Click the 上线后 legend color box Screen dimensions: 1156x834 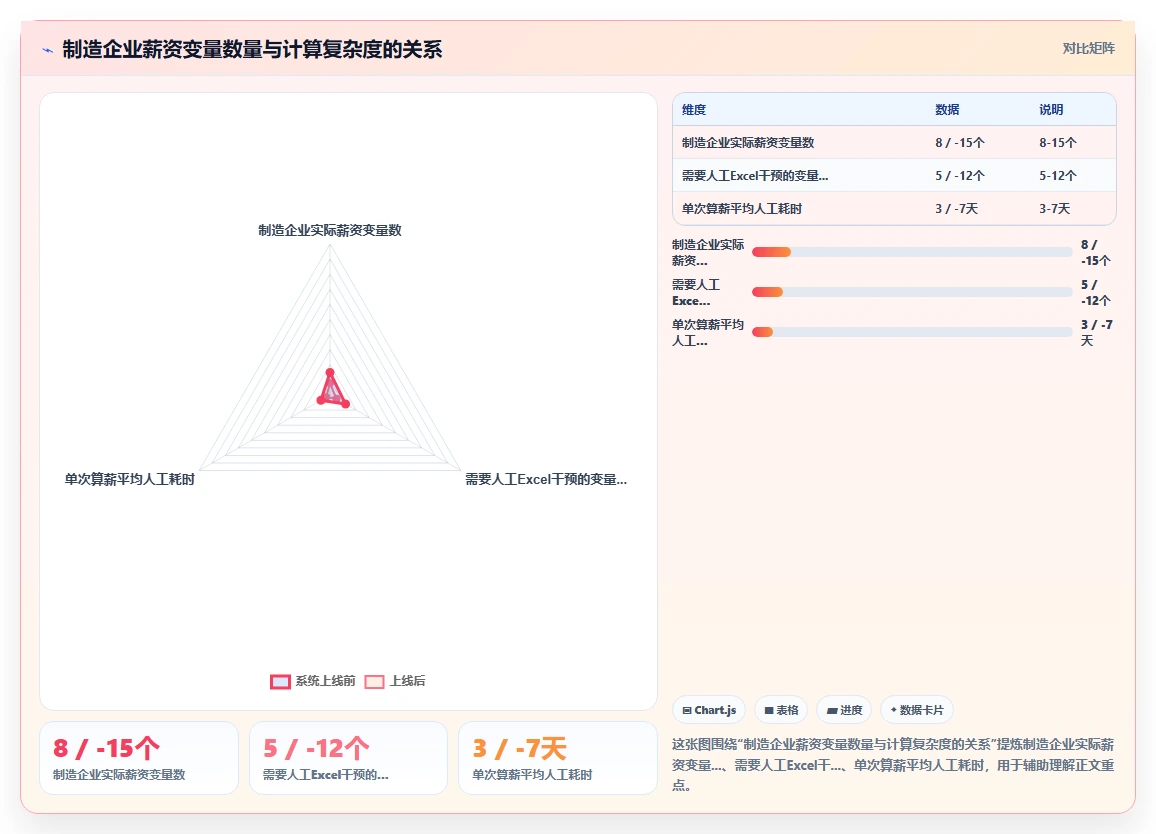pos(375,681)
